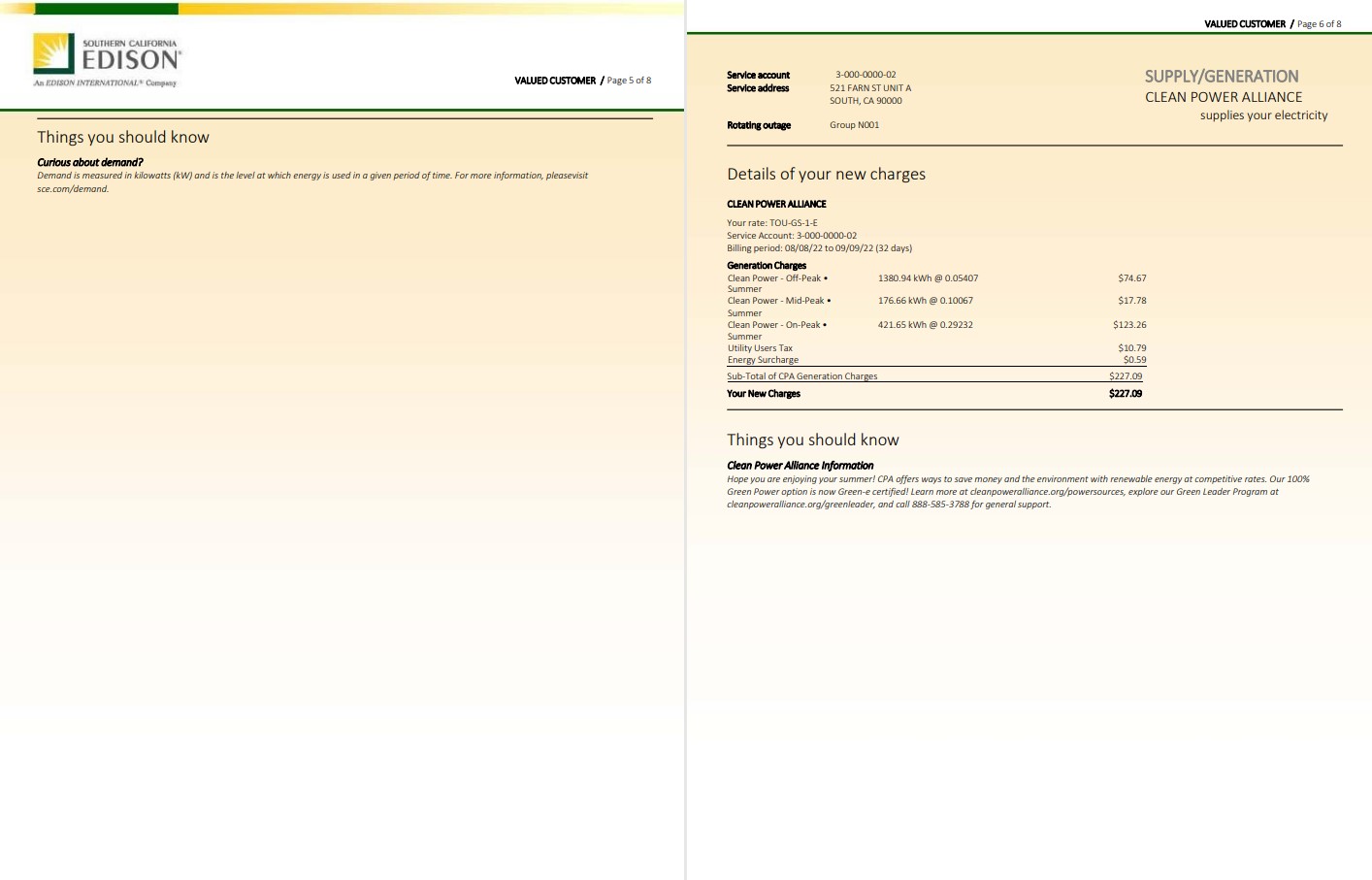Select the Curious about demand heading
Viewport: 1372px width, 880px height.
[88, 162]
